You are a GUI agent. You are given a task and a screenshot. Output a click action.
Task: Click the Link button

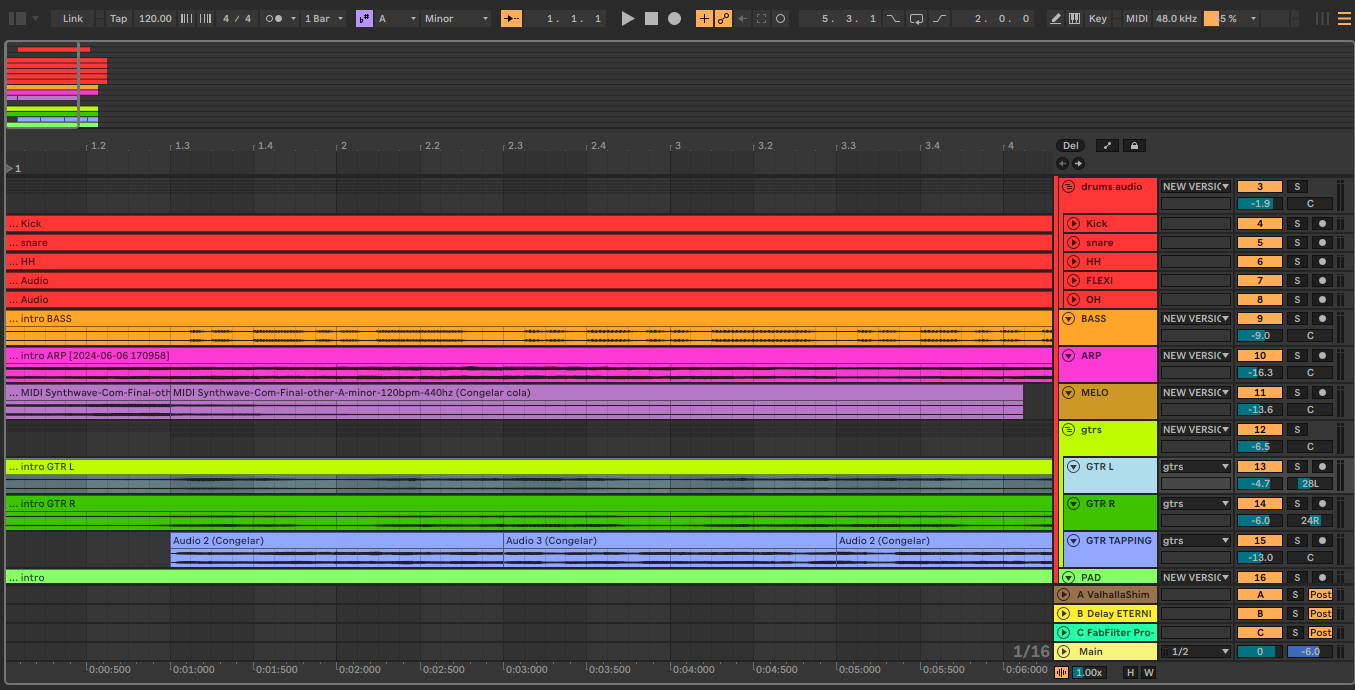[73, 18]
